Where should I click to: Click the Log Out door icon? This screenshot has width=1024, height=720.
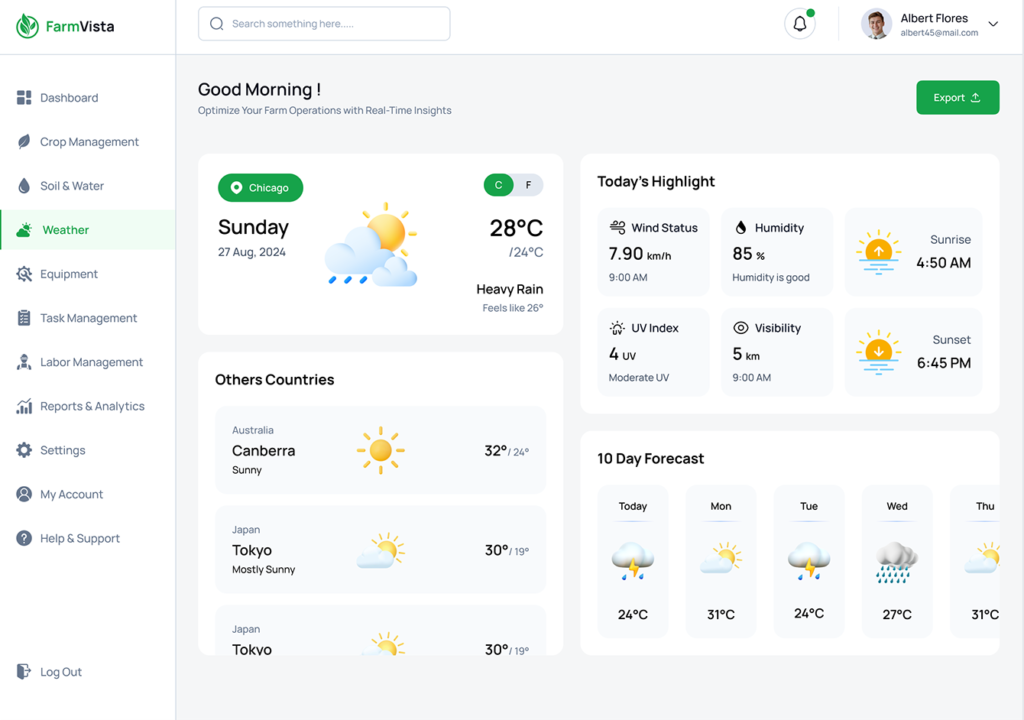24,672
